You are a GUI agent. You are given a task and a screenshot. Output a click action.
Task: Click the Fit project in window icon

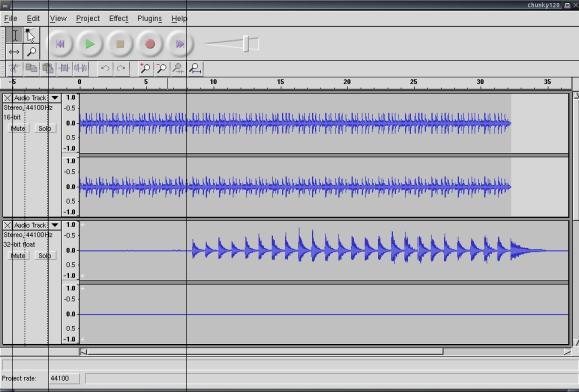pyautogui.click(x=195, y=68)
